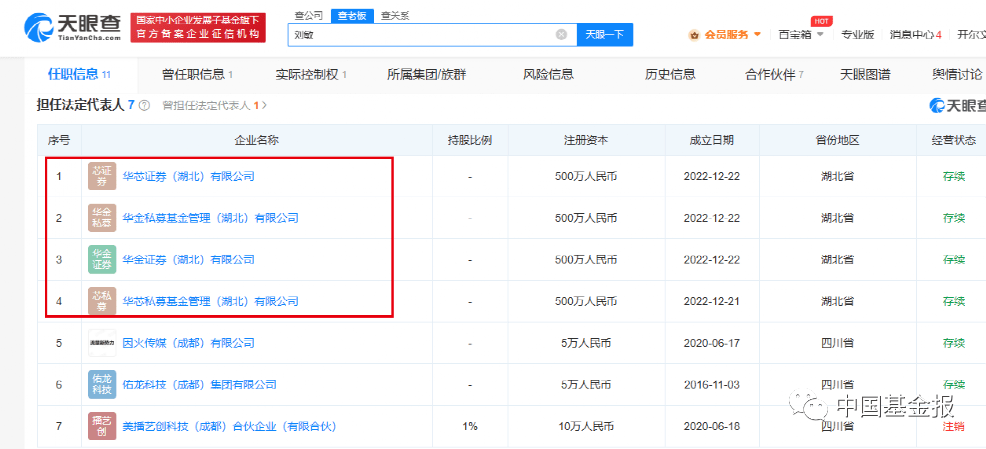Open company 华芯证券（湖北）有限公司

[x=189, y=177]
